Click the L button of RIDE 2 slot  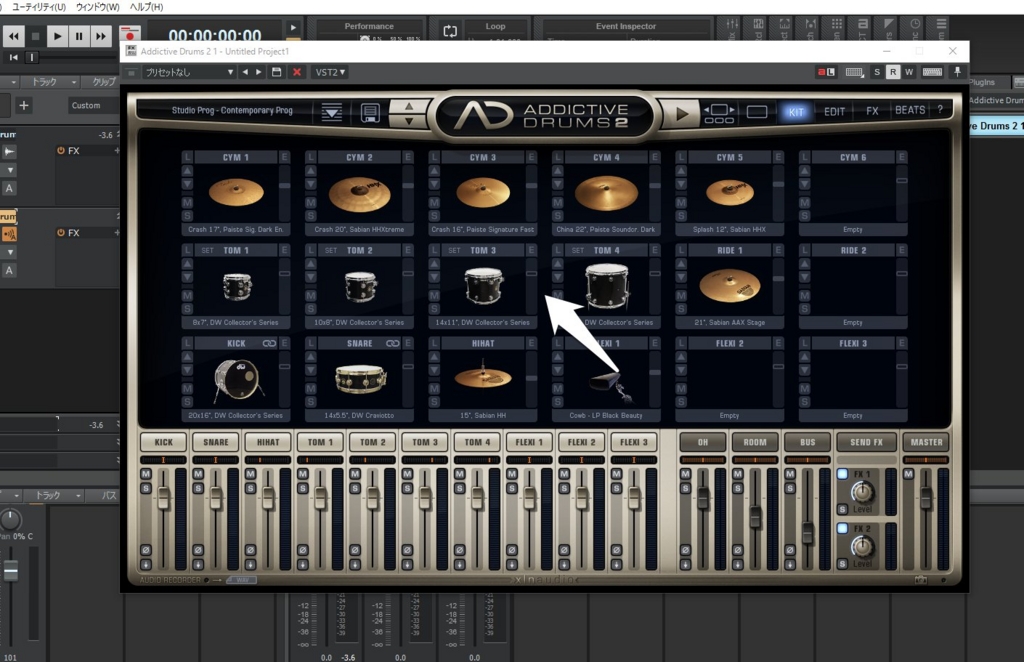tap(805, 250)
